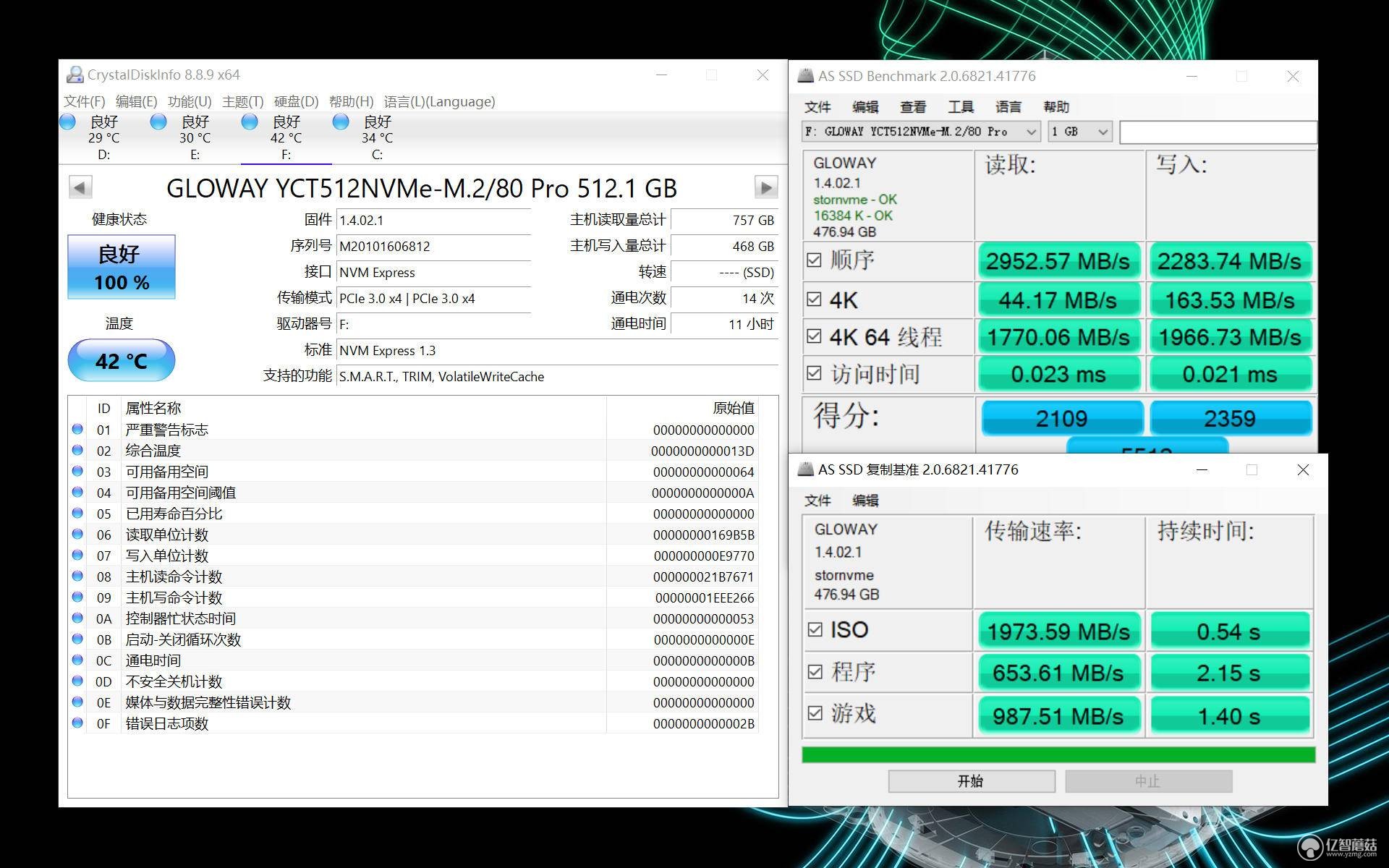Viewport: 1389px width, 868px height.
Task: Click the greyed 中止 button
Action: tap(1148, 781)
